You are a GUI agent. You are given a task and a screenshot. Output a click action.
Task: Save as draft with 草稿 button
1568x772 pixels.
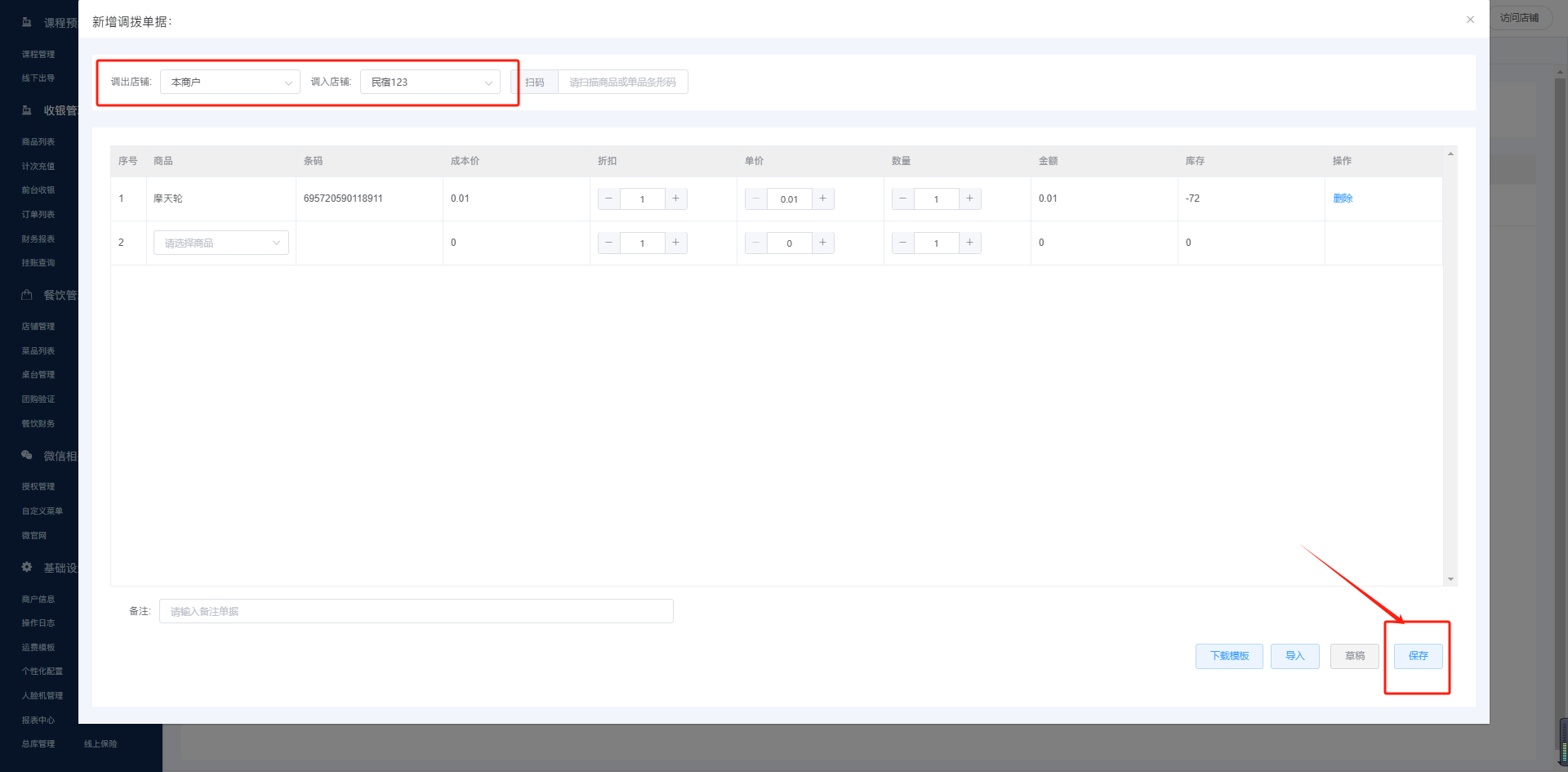coord(1354,656)
